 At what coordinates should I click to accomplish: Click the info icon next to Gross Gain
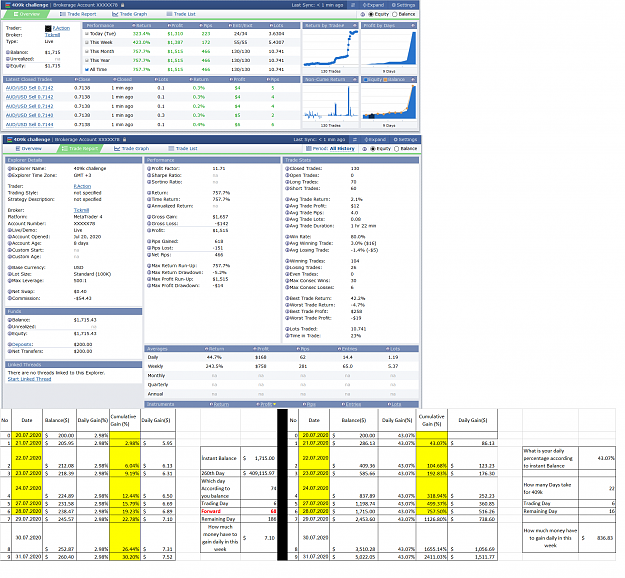pos(149,217)
